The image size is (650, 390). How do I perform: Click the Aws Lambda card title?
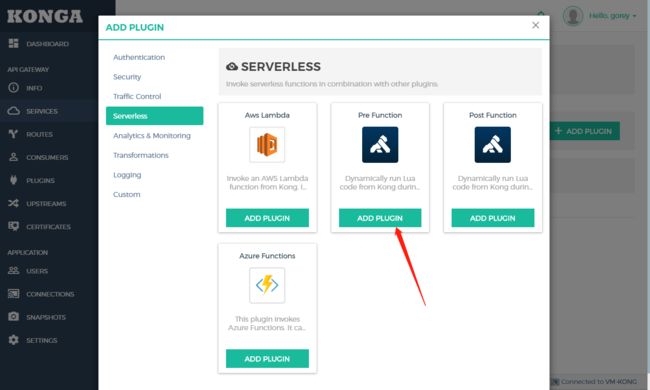[x=267, y=115]
